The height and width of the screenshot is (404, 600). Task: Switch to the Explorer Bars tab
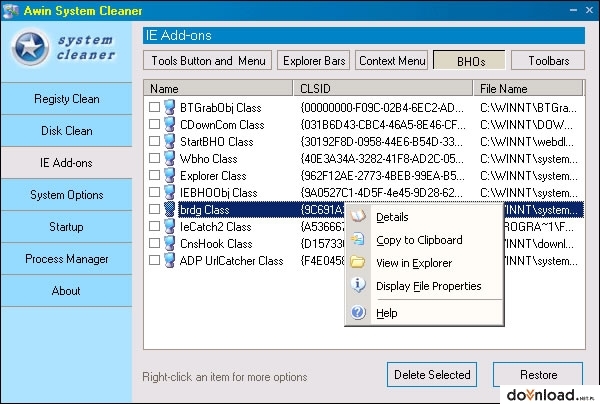pos(314,60)
